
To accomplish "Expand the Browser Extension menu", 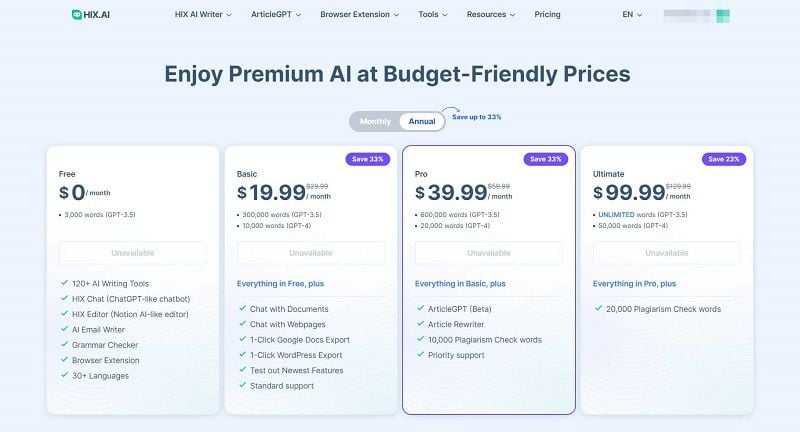I will tap(359, 15).
